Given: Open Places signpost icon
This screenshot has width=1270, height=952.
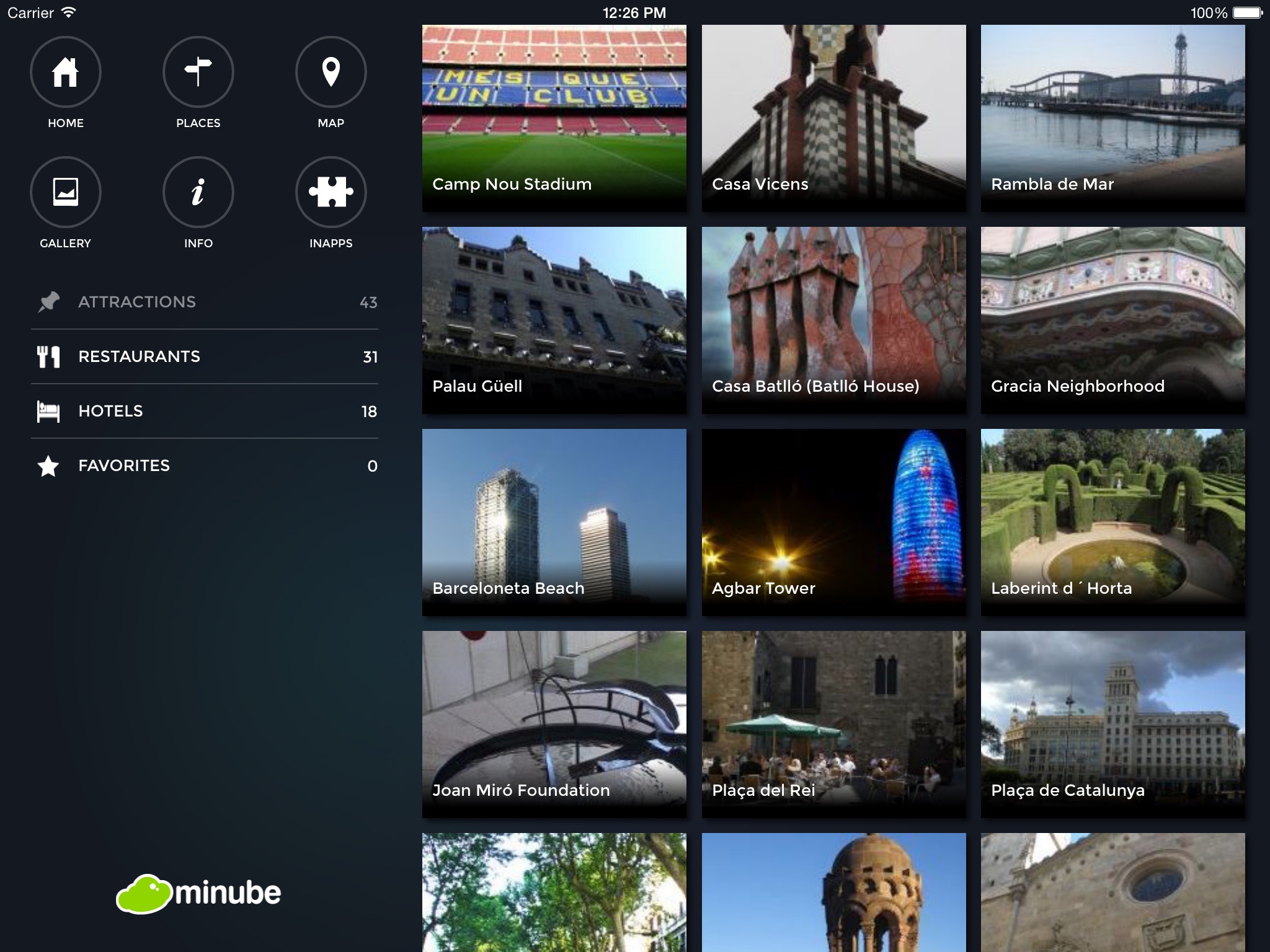Looking at the screenshot, I should click(x=198, y=72).
